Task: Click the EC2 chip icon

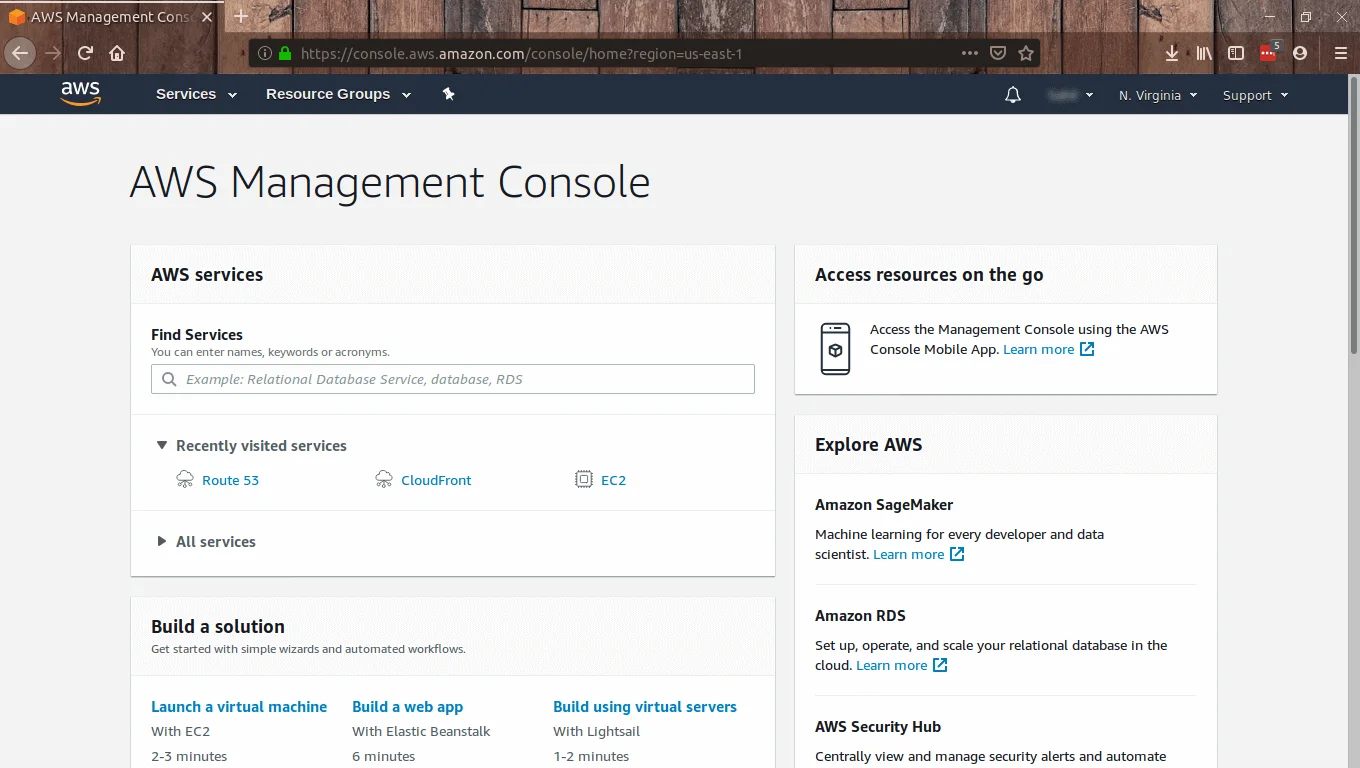Action: [x=584, y=480]
